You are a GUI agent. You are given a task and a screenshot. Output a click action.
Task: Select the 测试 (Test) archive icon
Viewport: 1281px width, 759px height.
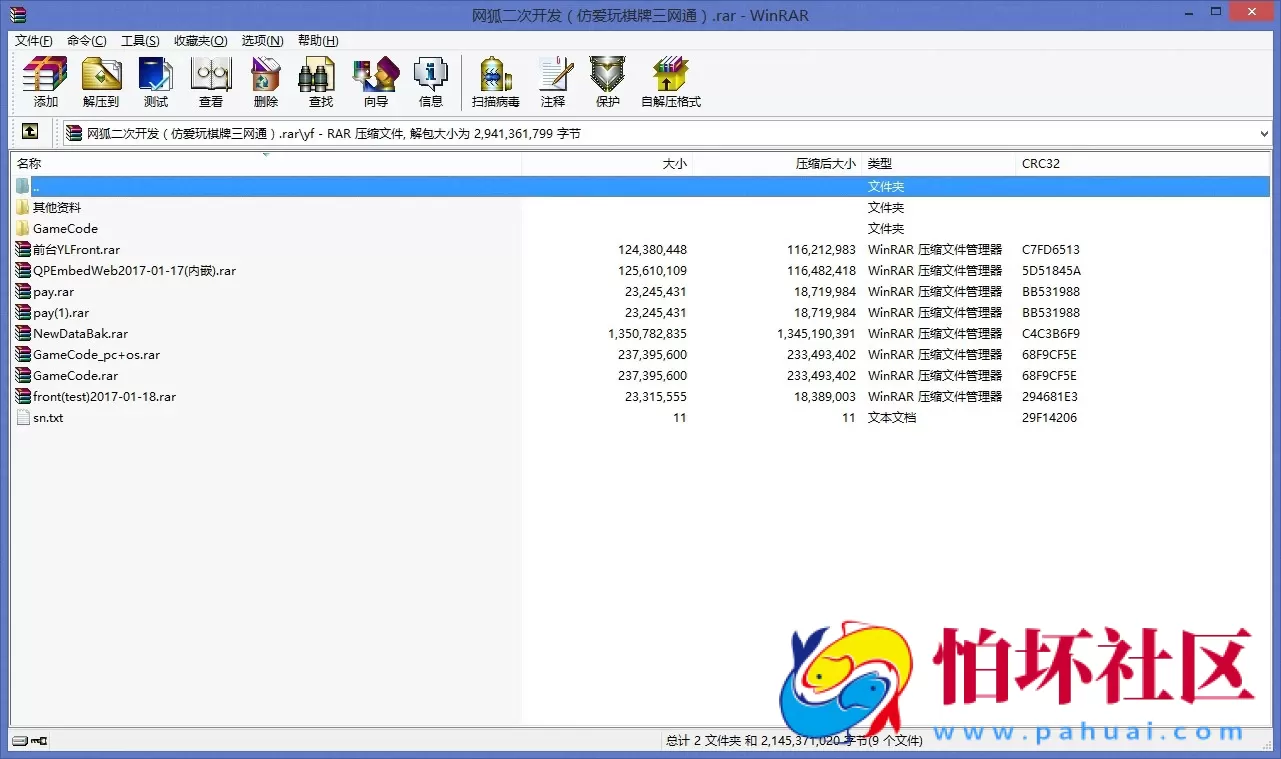click(x=155, y=80)
